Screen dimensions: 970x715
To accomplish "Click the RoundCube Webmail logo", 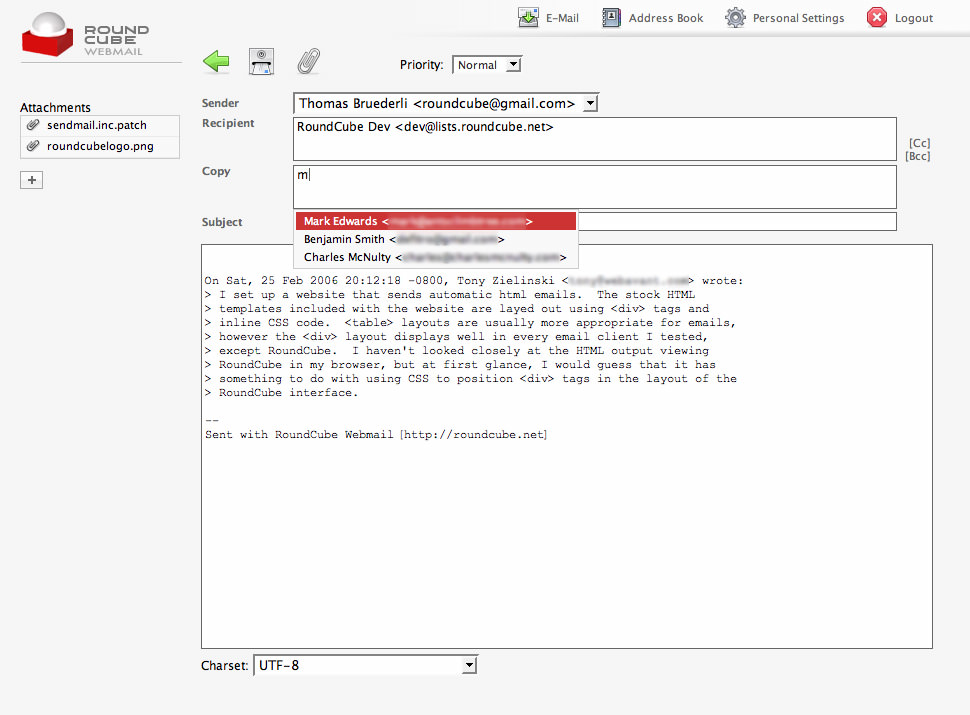I will point(85,35).
